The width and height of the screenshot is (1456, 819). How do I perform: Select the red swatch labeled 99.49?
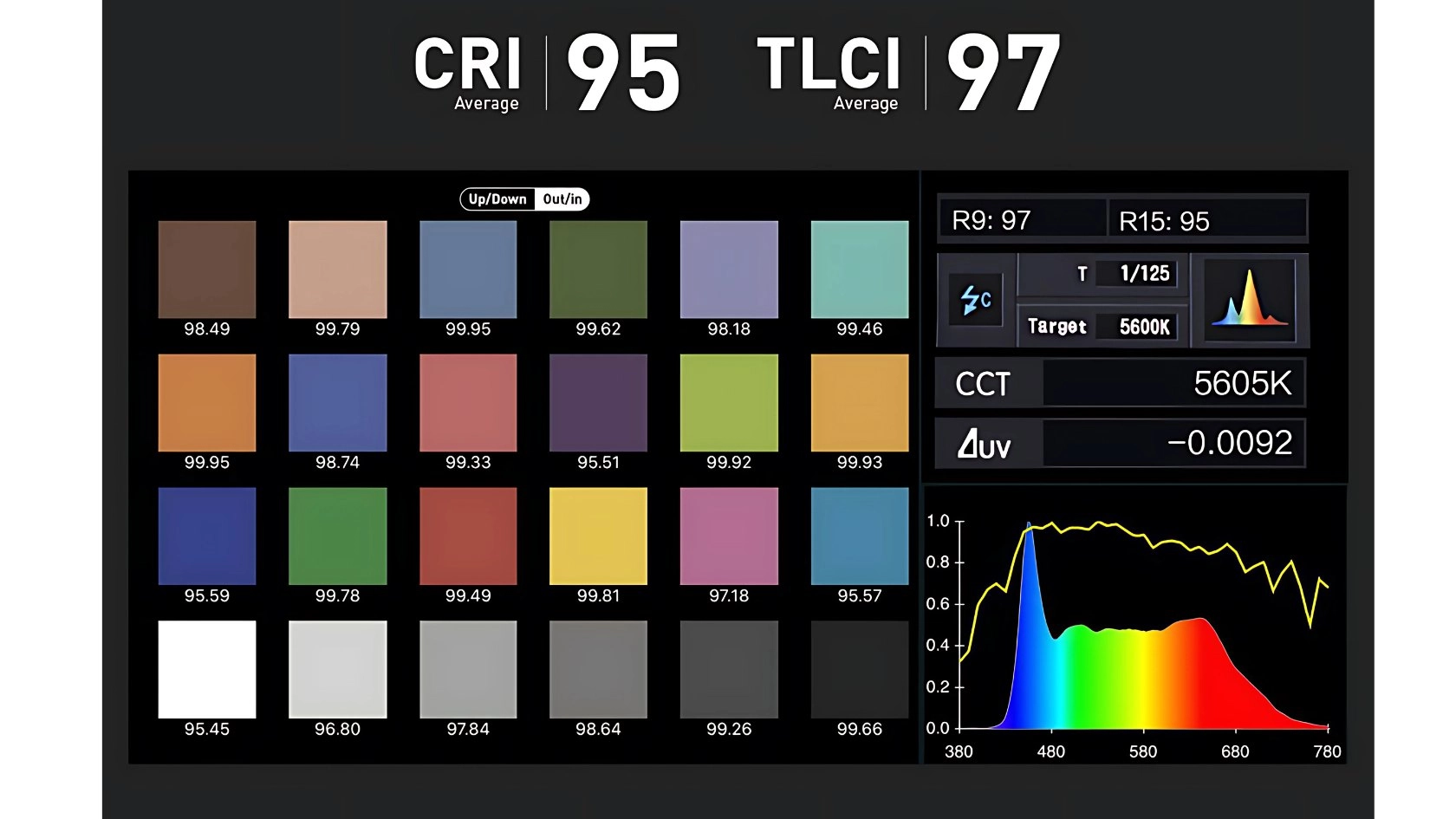coord(468,536)
